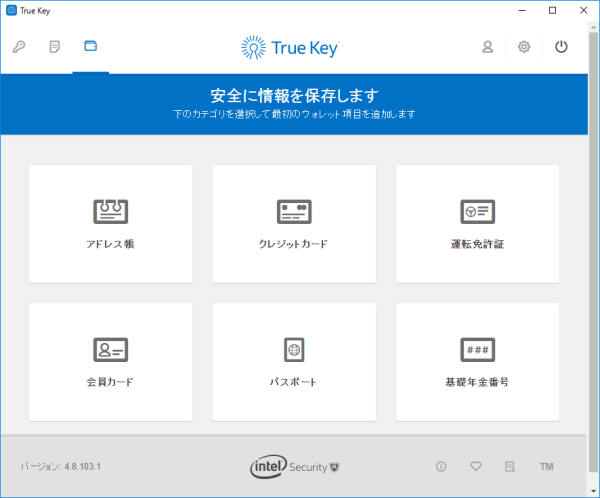Click heading 安全に情報を保存します
The width and height of the screenshot is (600, 498).
tap(295, 96)
